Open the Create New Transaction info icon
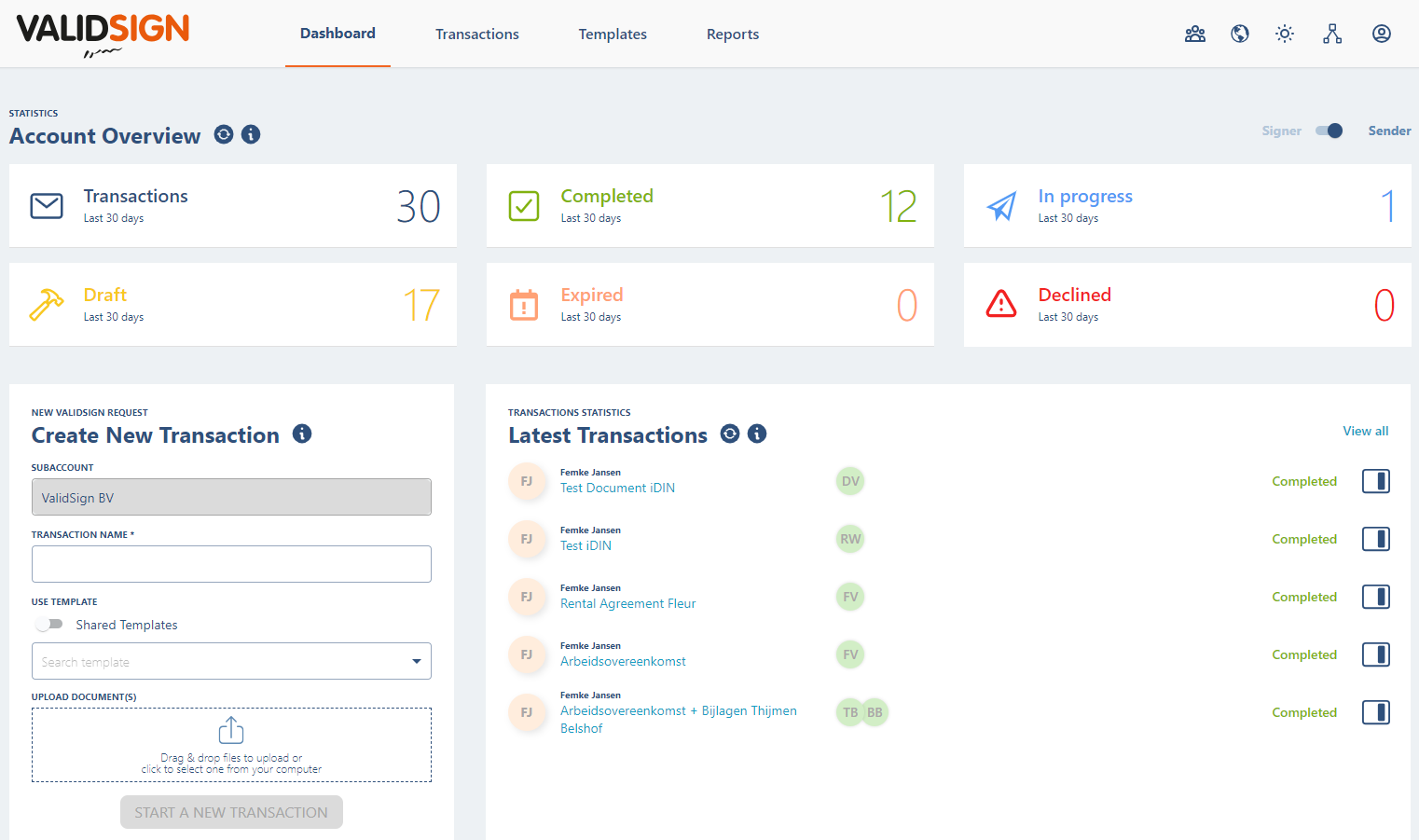This screenshot has width=1419, height=840. coord(301,434)
